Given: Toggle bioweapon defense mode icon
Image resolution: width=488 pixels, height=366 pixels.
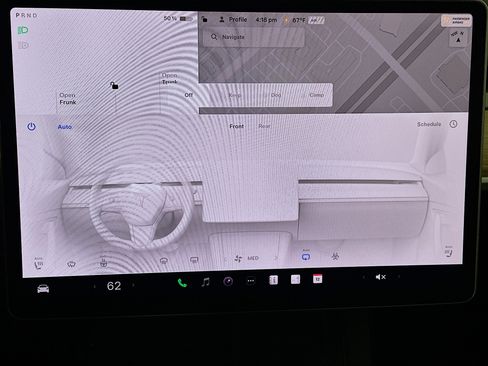Looking at the screenshot, I should pyautogui.click(x=335, y=256).
